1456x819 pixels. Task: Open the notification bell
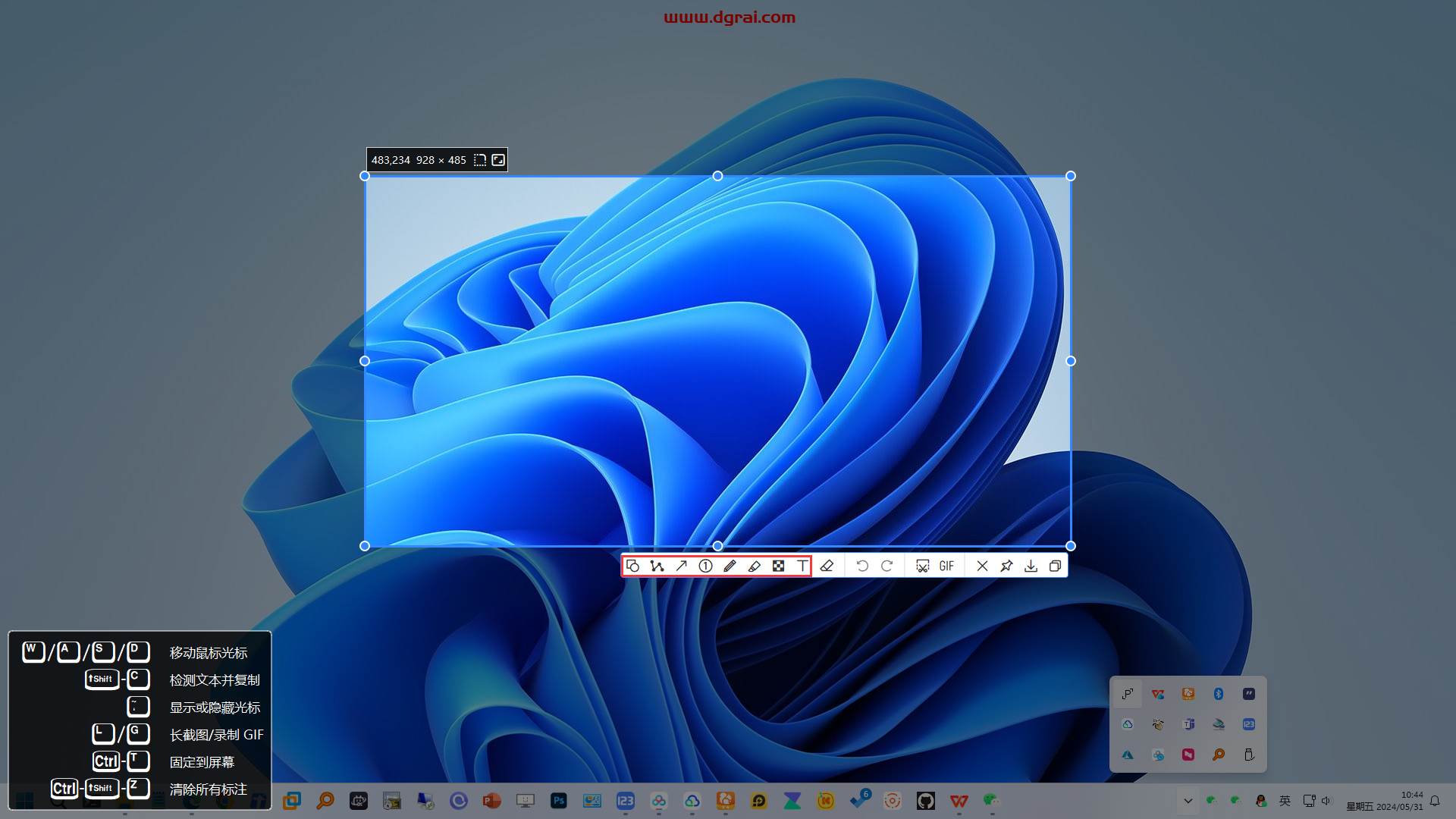click(x=1435, y=801)
